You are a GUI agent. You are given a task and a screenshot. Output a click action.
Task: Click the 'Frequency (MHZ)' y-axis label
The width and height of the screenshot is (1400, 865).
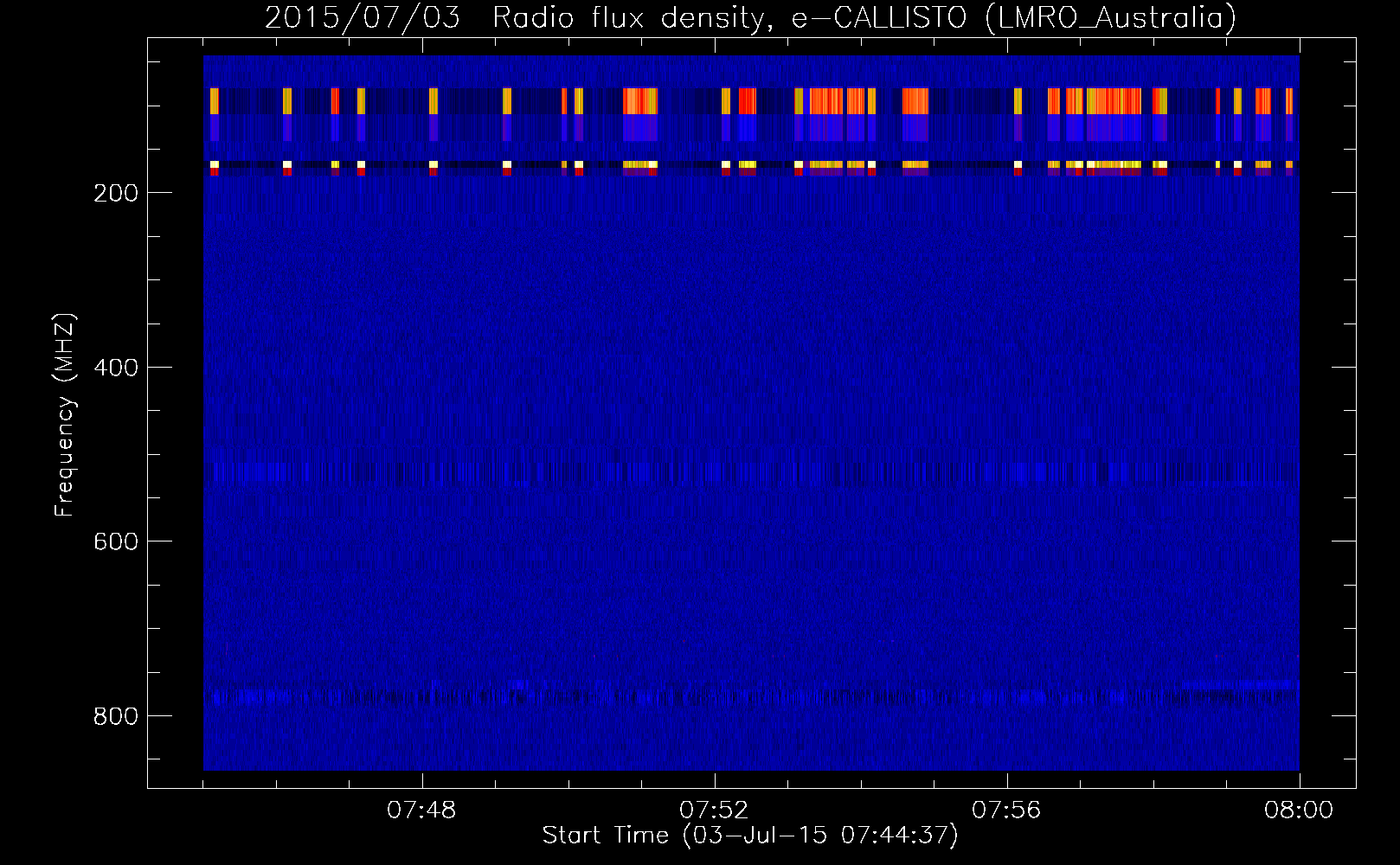click(x=64, y=415)
